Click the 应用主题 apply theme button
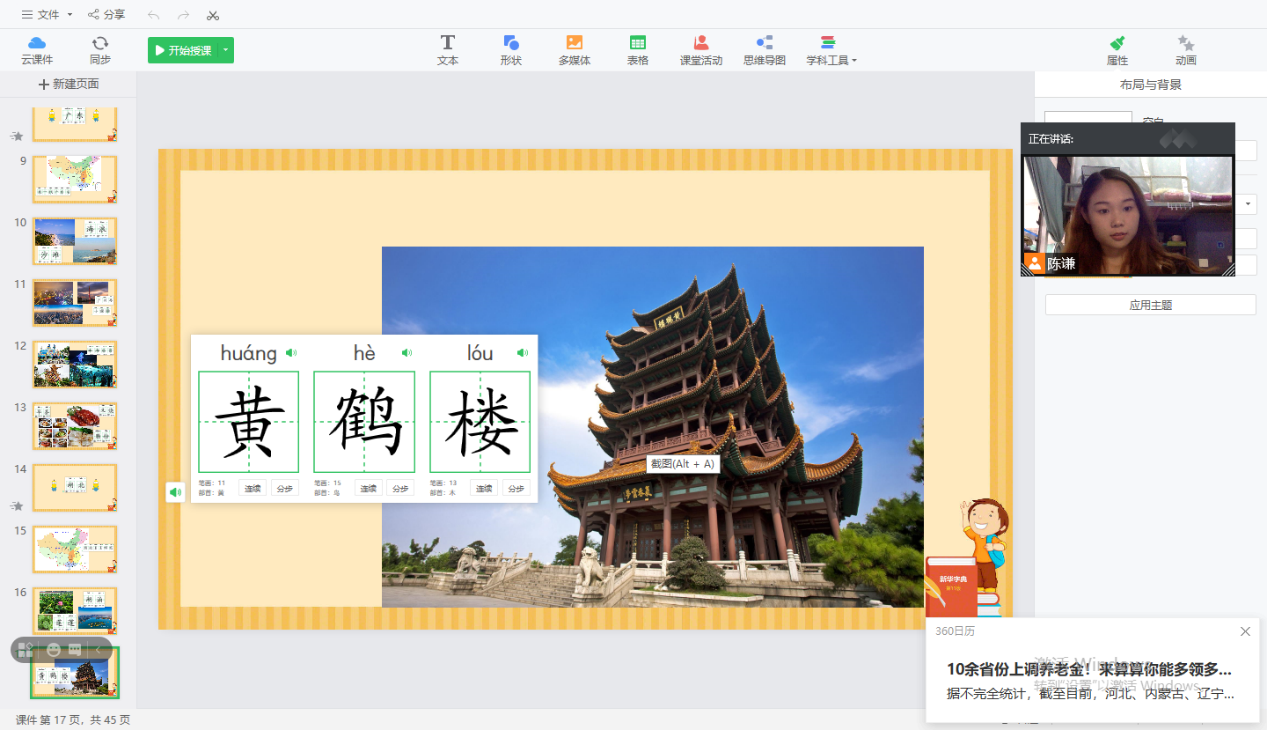Image resolution: width=1267 pixels, height=730 pixels. (1150, 305)
